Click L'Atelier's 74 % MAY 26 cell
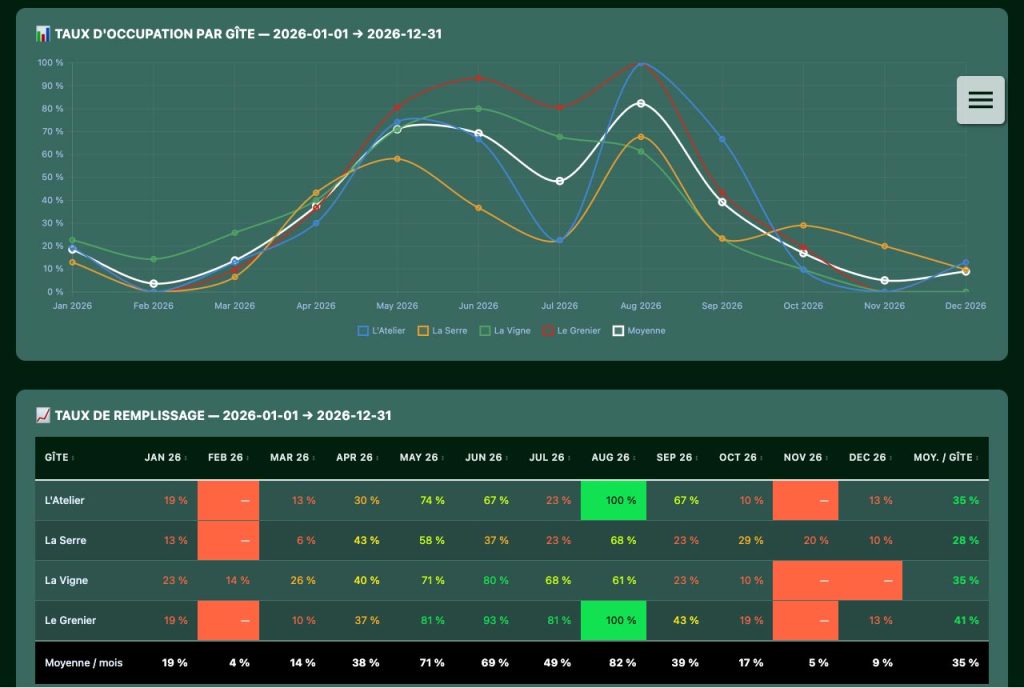This screenshot has height=688, width=1024. (421, 501)
